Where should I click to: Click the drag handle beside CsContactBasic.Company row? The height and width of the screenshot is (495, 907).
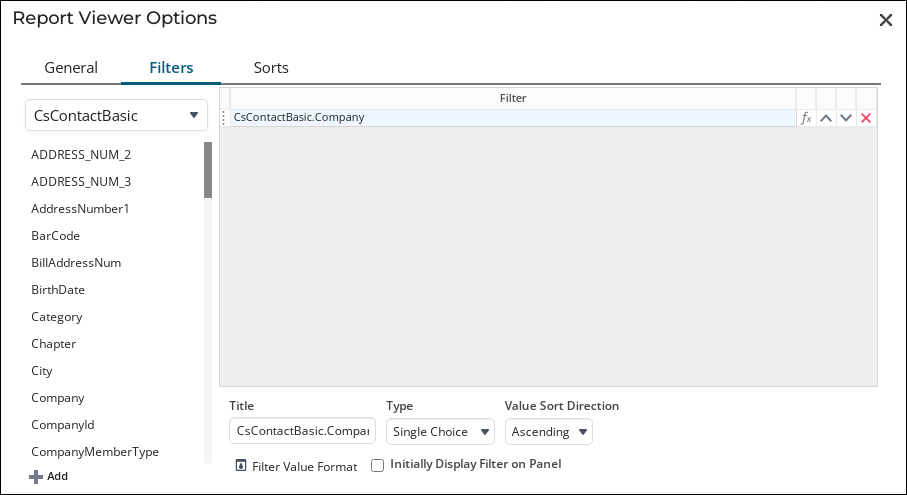point(224,118)
